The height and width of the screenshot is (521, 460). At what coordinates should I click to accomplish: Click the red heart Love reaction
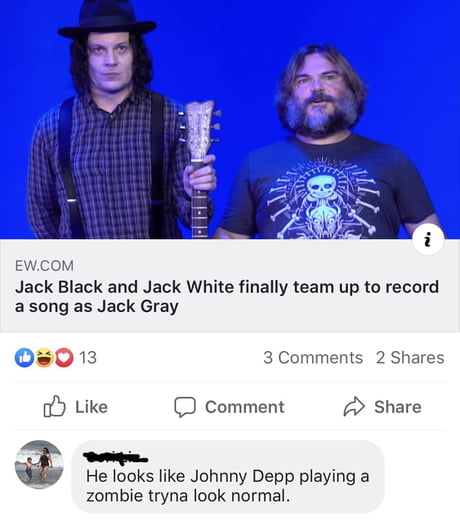coord(64,358)
